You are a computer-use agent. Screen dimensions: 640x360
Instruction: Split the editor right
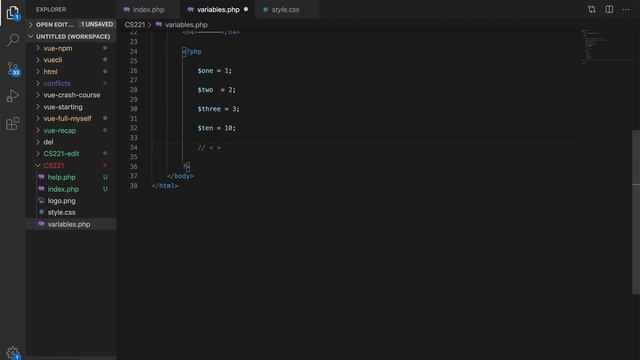click(609, 9)
